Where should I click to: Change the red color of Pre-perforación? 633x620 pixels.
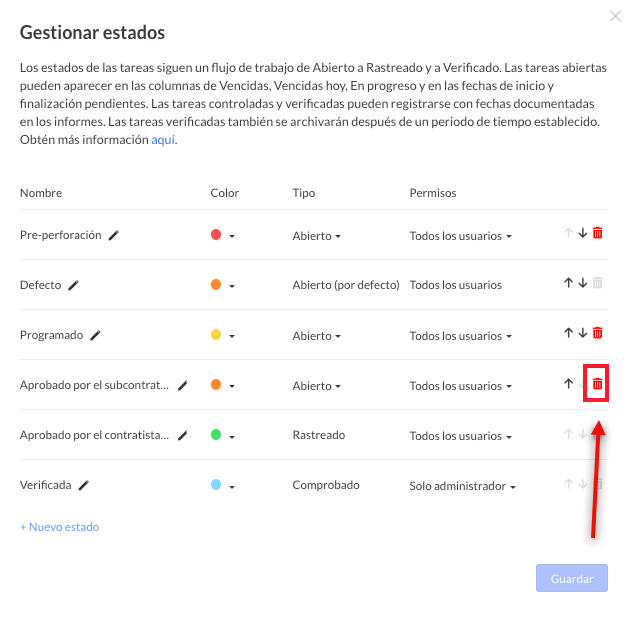pos(223,235)
